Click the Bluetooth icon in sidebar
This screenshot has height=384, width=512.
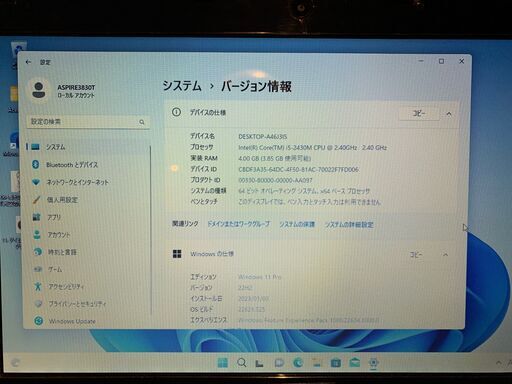tap(36, 164)
